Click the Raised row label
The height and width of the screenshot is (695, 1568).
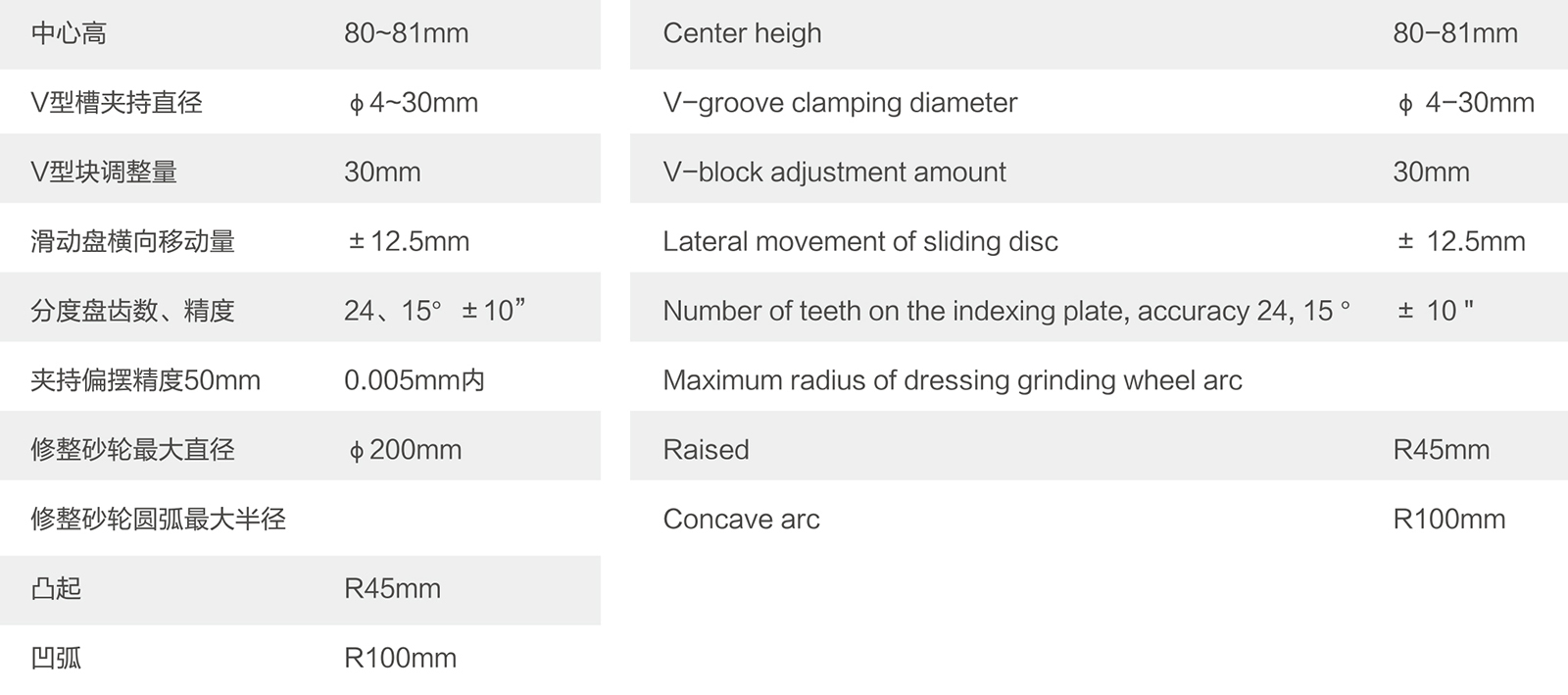[x=706, y=450]
